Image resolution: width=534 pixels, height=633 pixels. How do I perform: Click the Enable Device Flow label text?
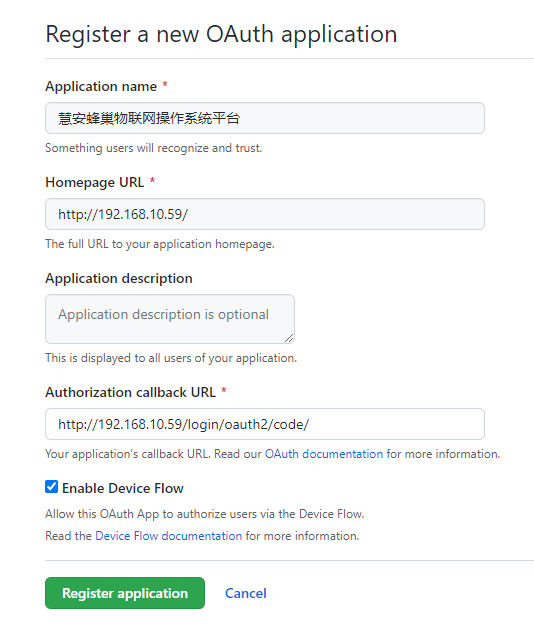[x=123, y=488]
